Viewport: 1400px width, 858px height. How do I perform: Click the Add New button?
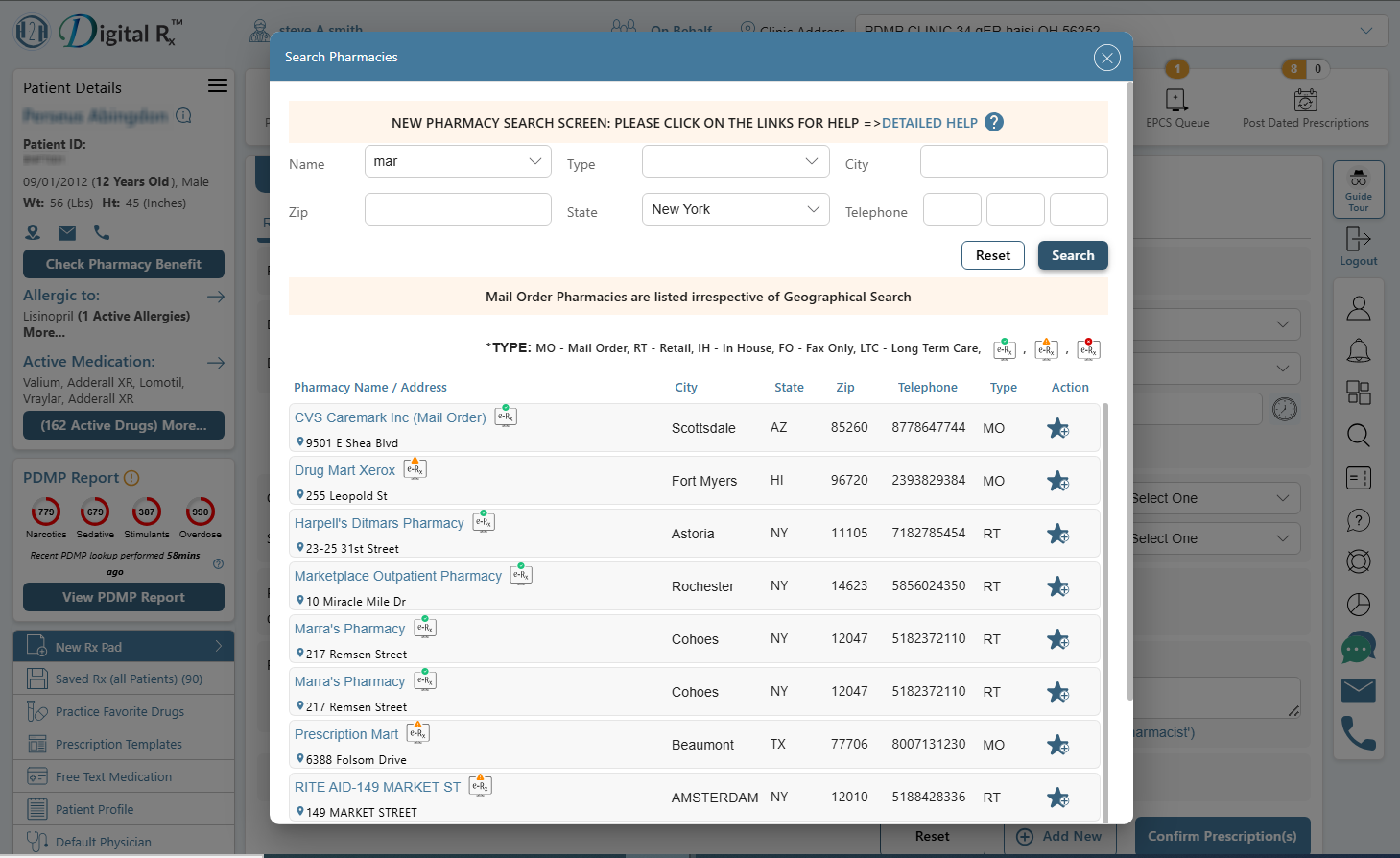coord(1059,836)
